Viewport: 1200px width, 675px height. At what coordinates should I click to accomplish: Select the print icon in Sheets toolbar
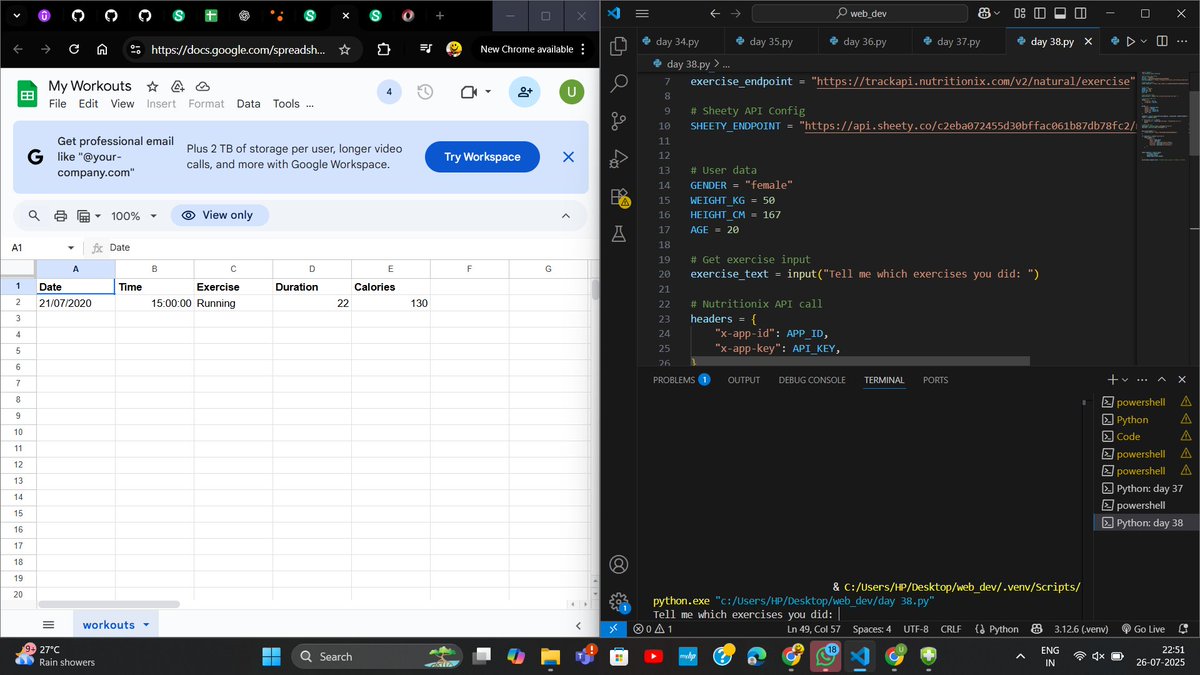click(60, 215)
